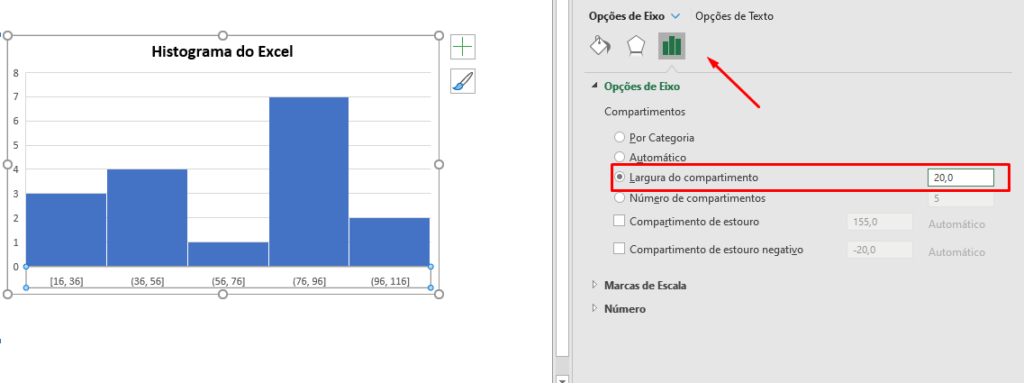
Task: Select Número de compartimentos radio button
Action: pyautogui.click(x=620, y=197)
